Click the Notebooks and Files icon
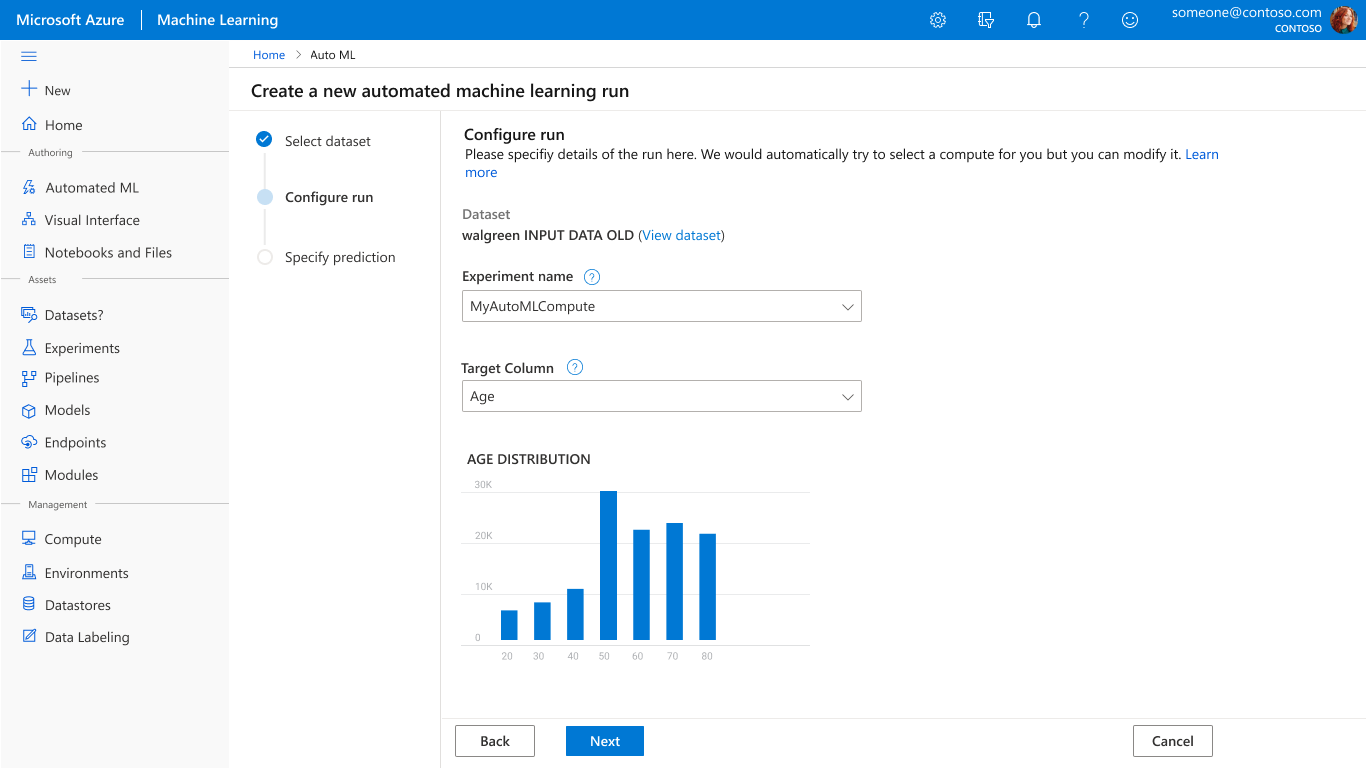The height and width of the screenshot is (768, 1366). click(29, 252)
